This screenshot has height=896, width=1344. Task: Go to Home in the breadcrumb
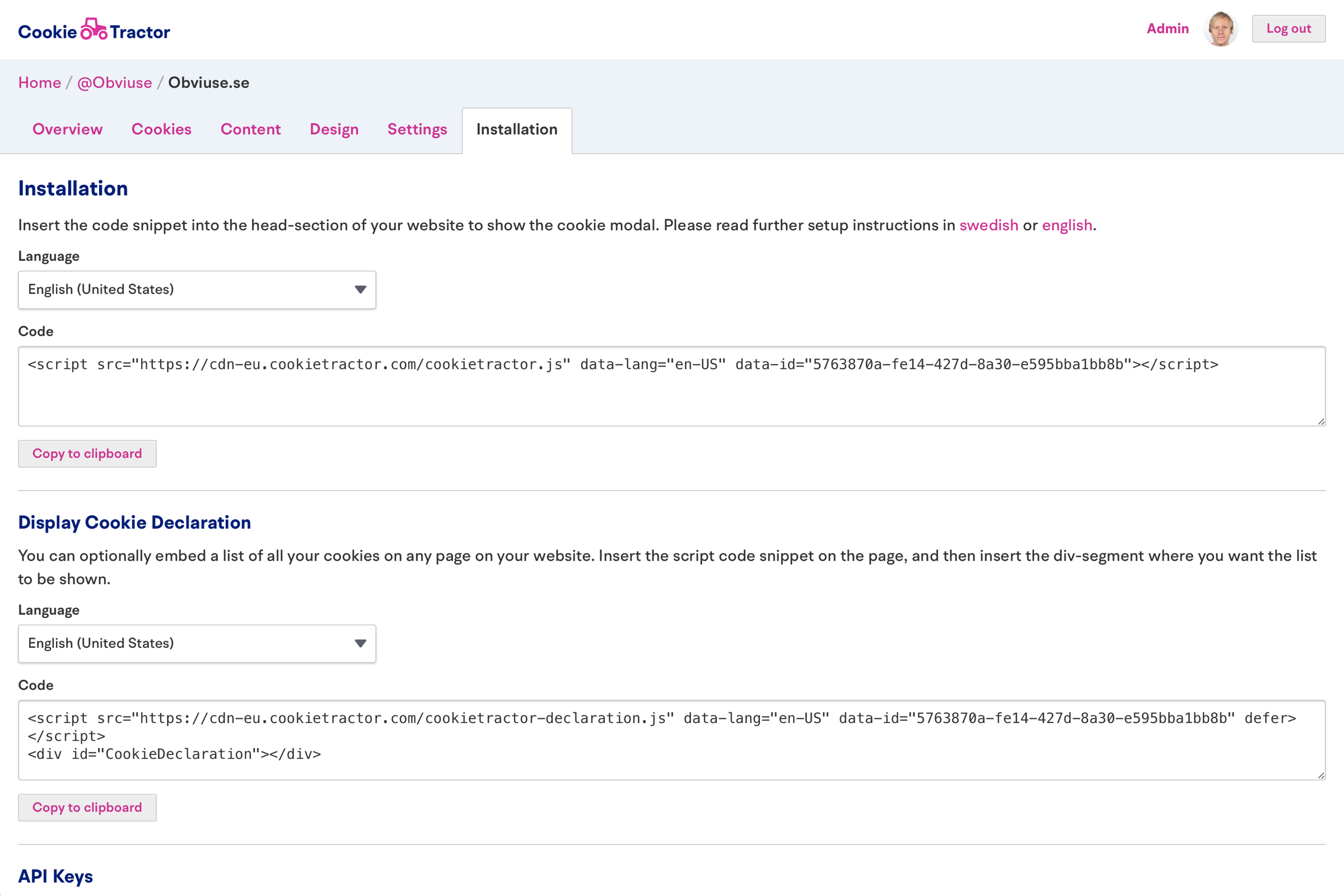coord(39,83)
